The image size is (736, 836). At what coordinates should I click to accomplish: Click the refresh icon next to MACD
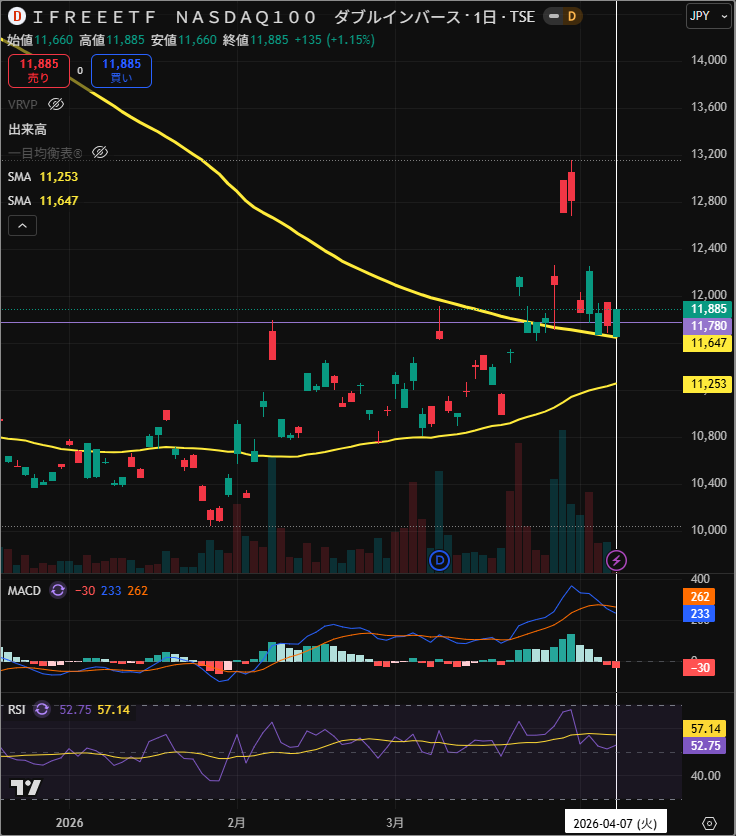58,590
